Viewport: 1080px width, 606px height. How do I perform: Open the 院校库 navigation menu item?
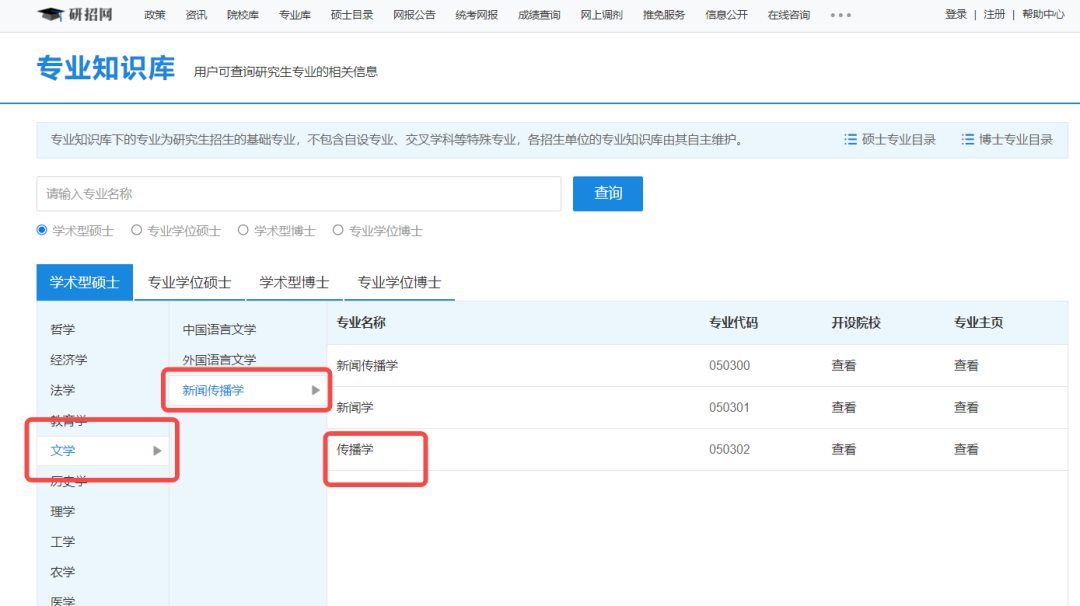coord(243,14)
